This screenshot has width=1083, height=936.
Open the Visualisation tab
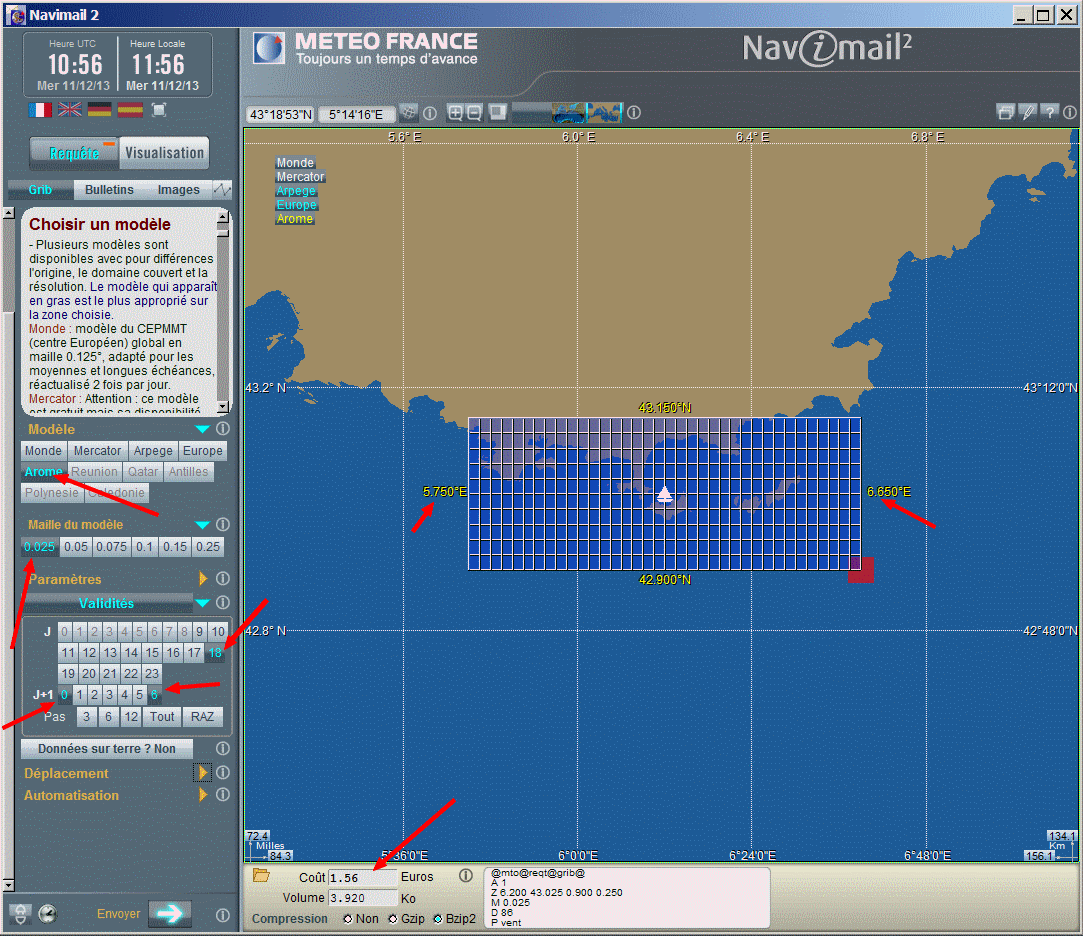(164, 153)
